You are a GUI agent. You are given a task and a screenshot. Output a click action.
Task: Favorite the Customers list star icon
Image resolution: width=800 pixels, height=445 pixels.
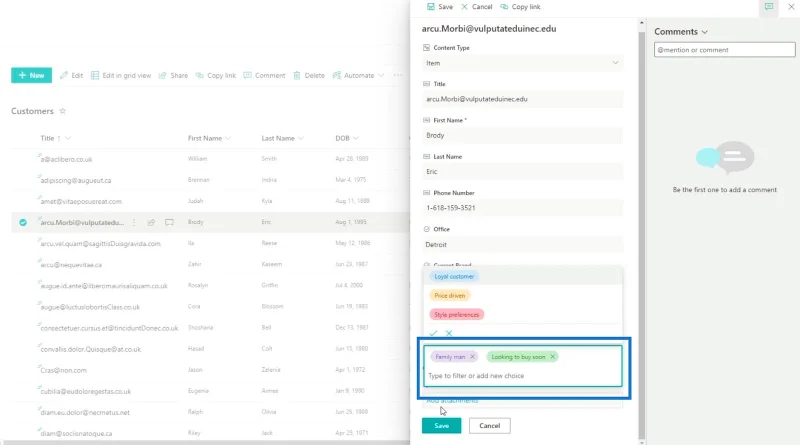tap(63, 111)
